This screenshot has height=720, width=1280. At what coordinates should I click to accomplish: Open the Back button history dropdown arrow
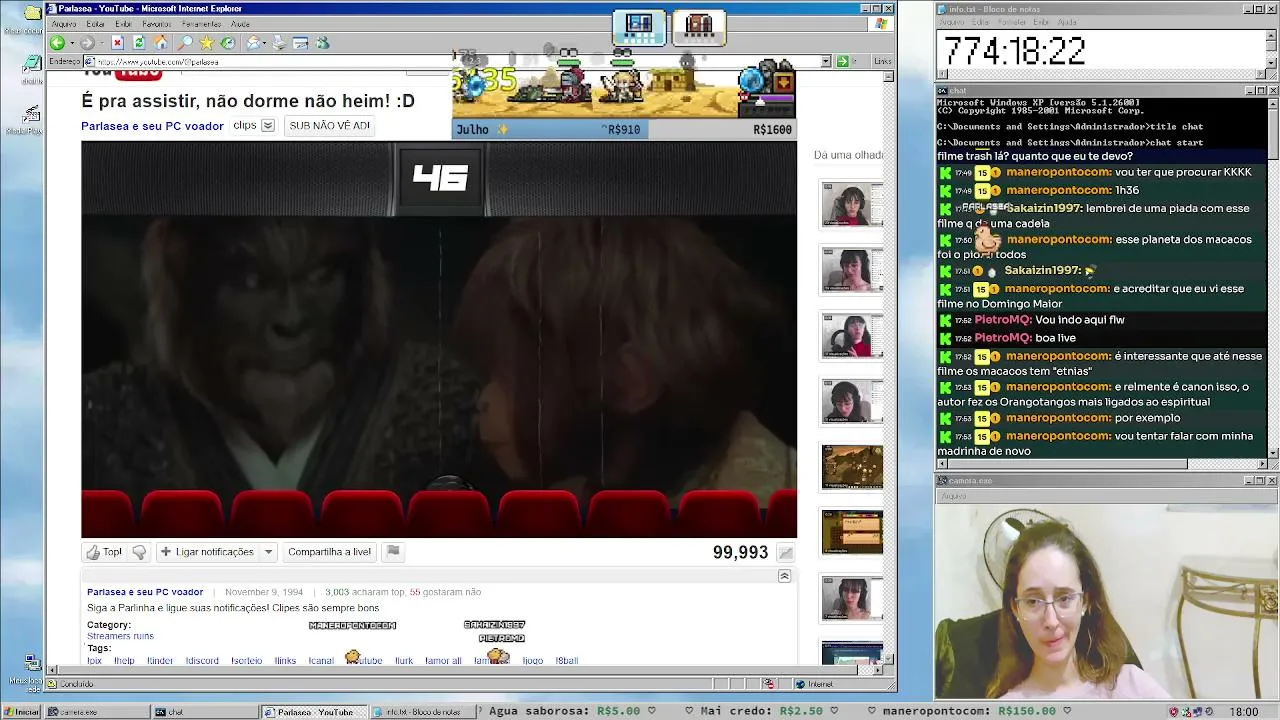[70, 43]
